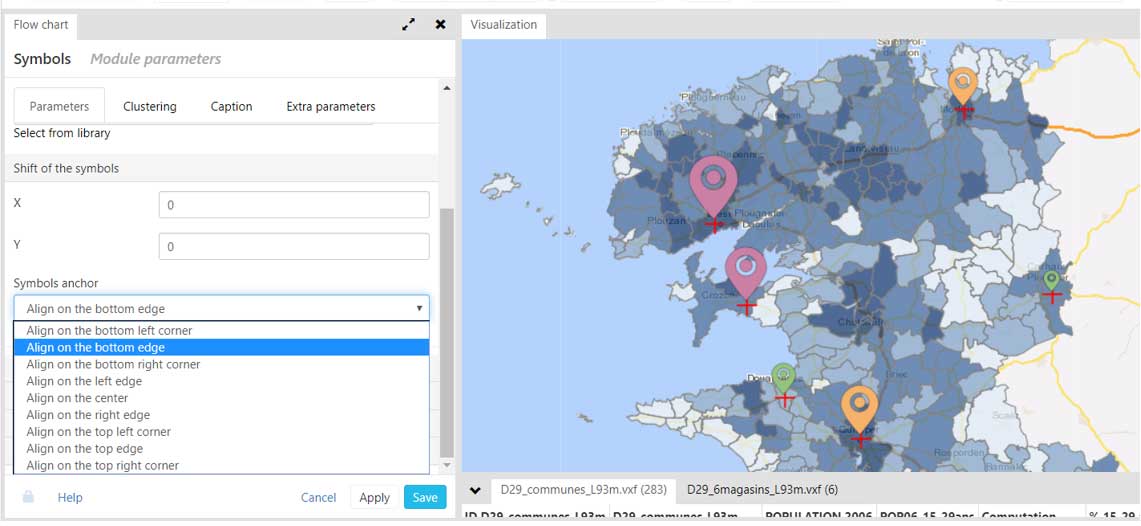Switch to the Caption tab
The width and height of the screenshot is (1141, 526).
pos(231,106)
